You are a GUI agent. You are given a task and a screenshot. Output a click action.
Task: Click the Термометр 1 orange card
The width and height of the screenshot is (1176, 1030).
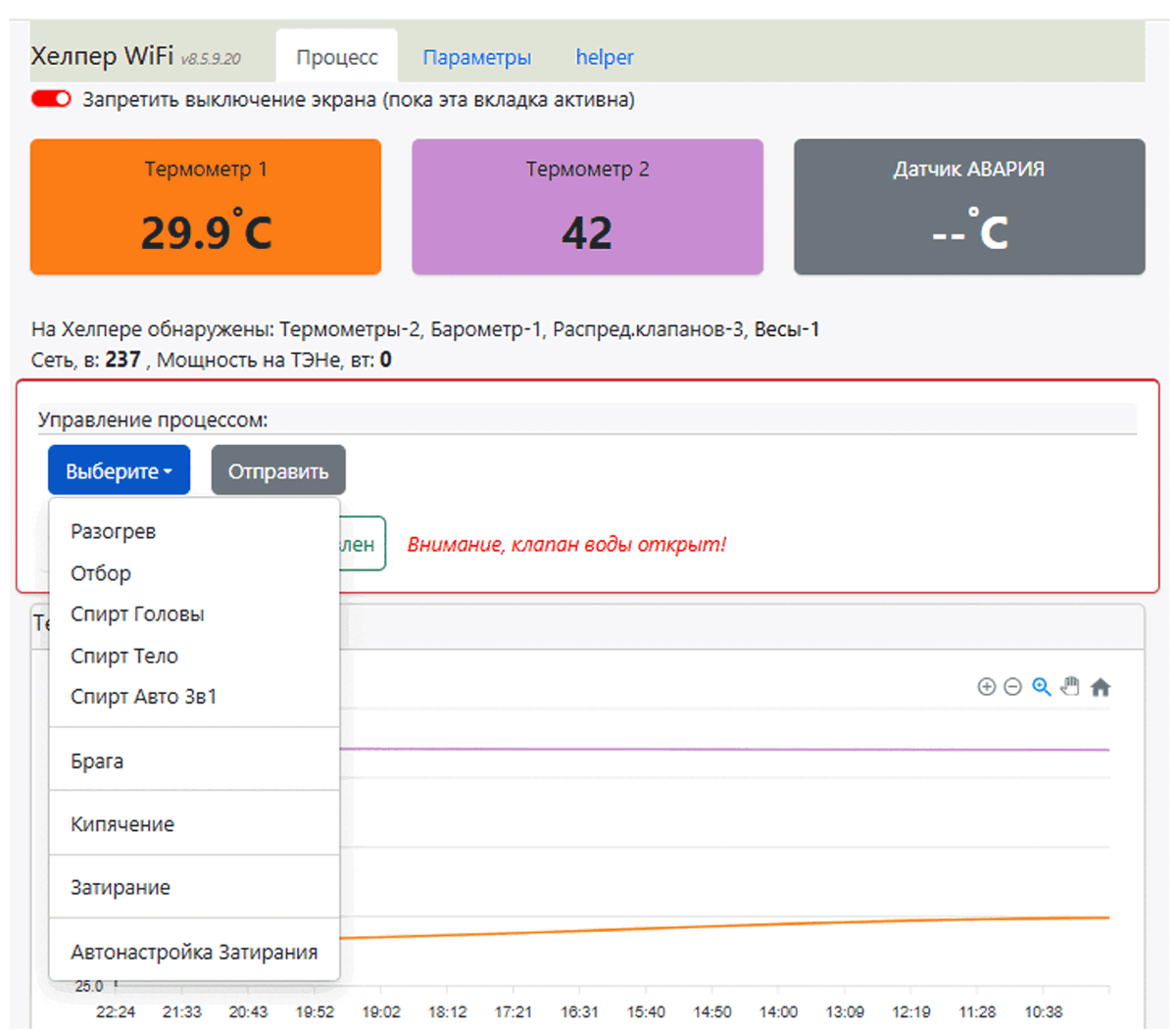206,207
